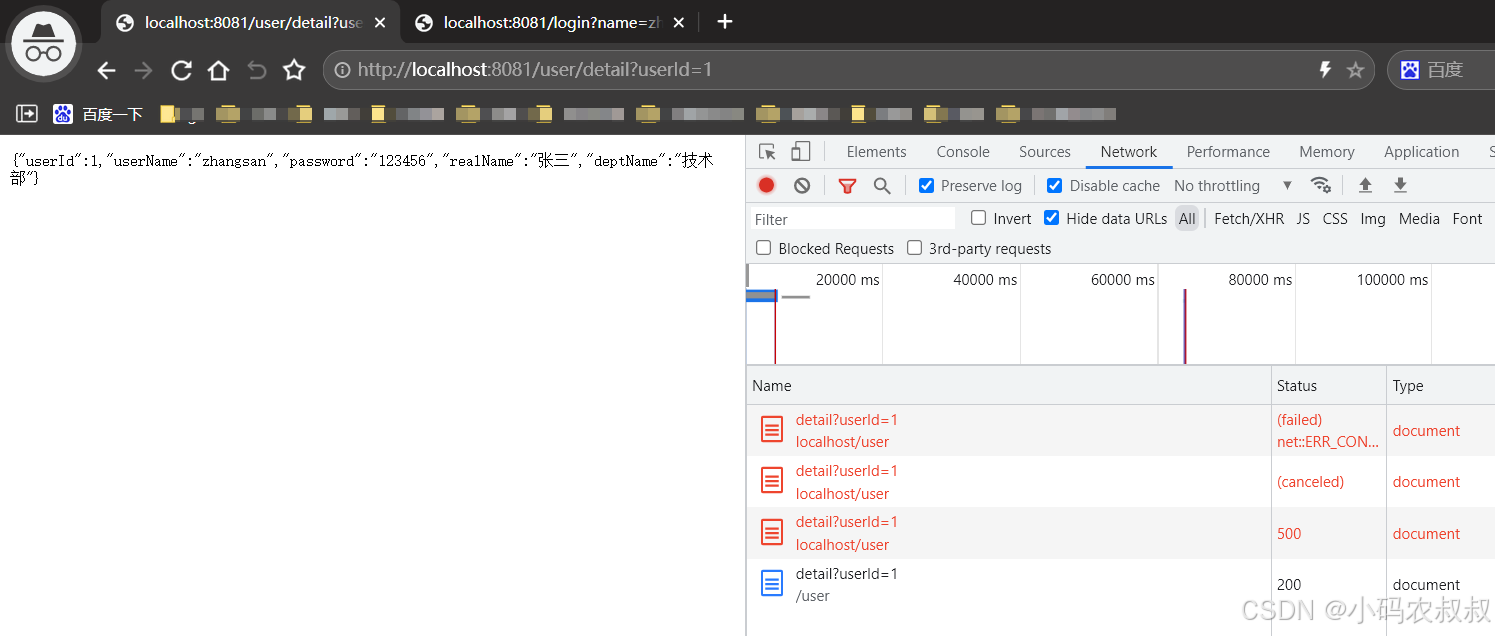Reload the page in browser toolbar
Viewport: 1495px width, 636px height.
point(181,70)
